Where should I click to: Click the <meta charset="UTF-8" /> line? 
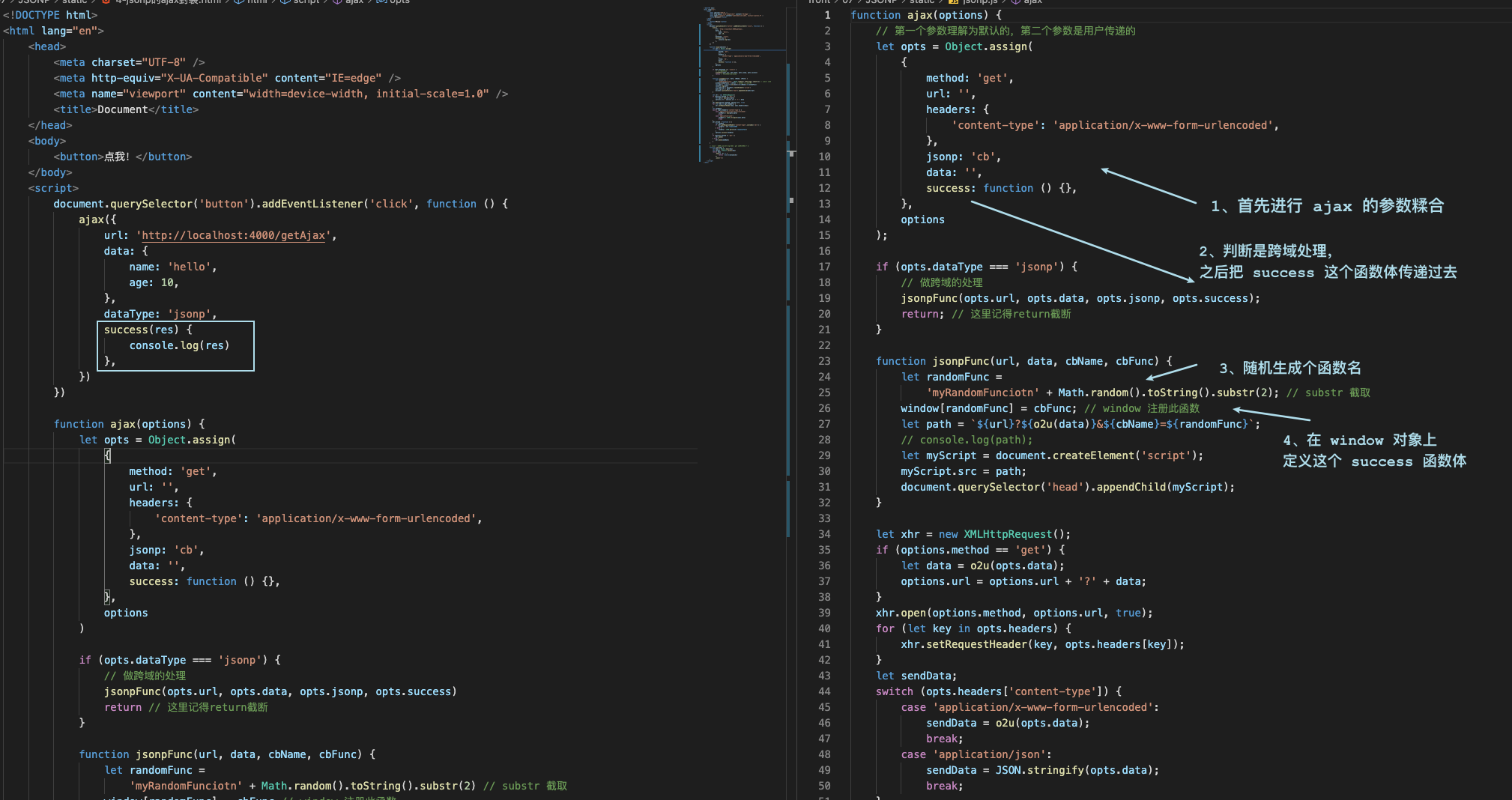click(x=129, y=62)
